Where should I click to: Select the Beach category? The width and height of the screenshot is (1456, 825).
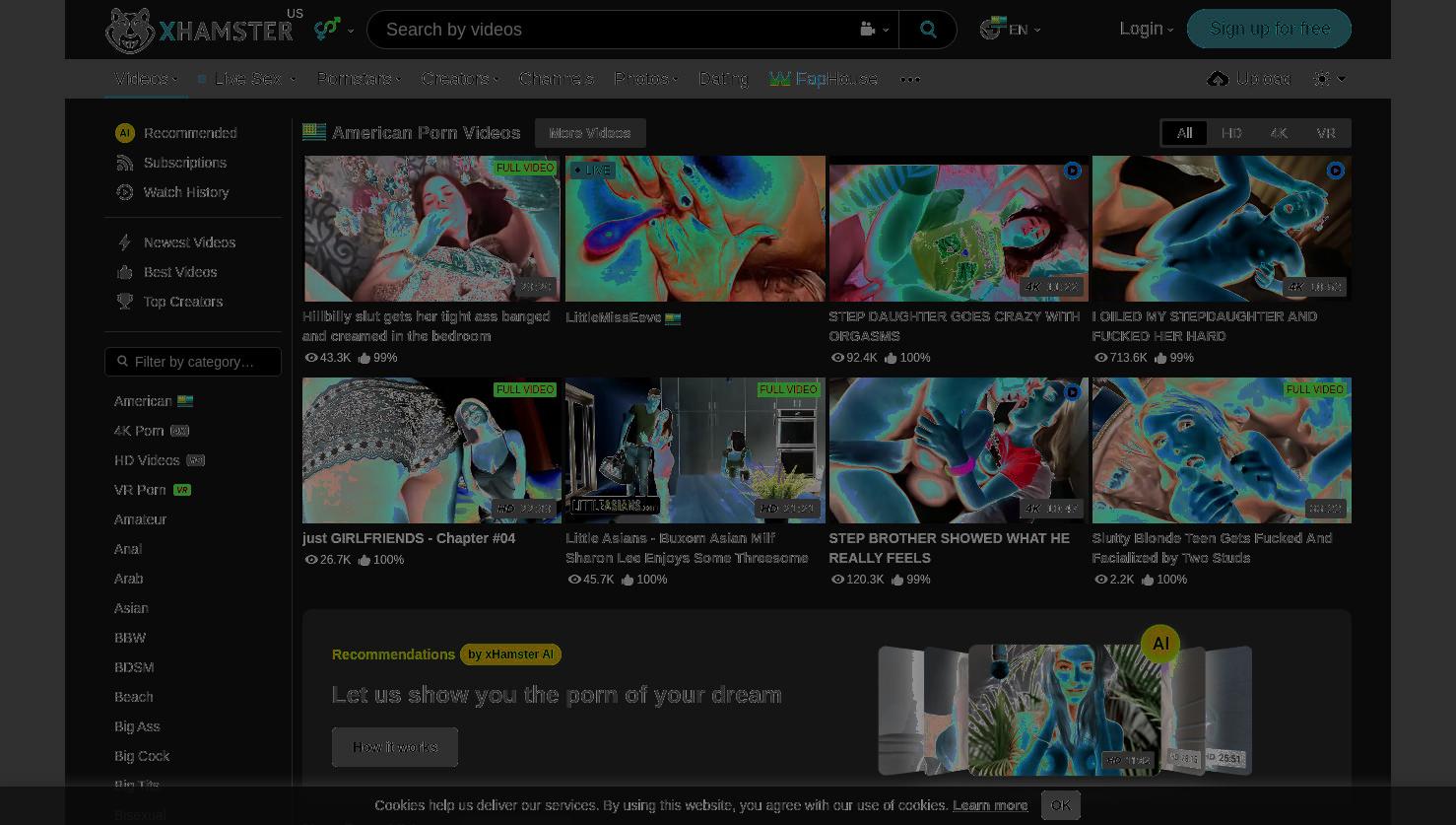[x=133, y=697]
